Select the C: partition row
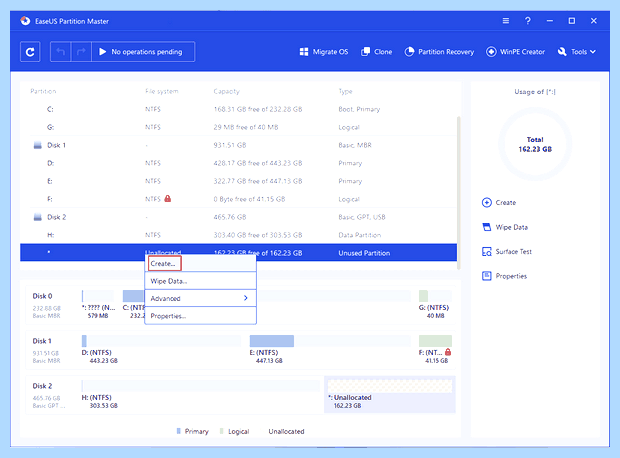 tap(238, 109)
